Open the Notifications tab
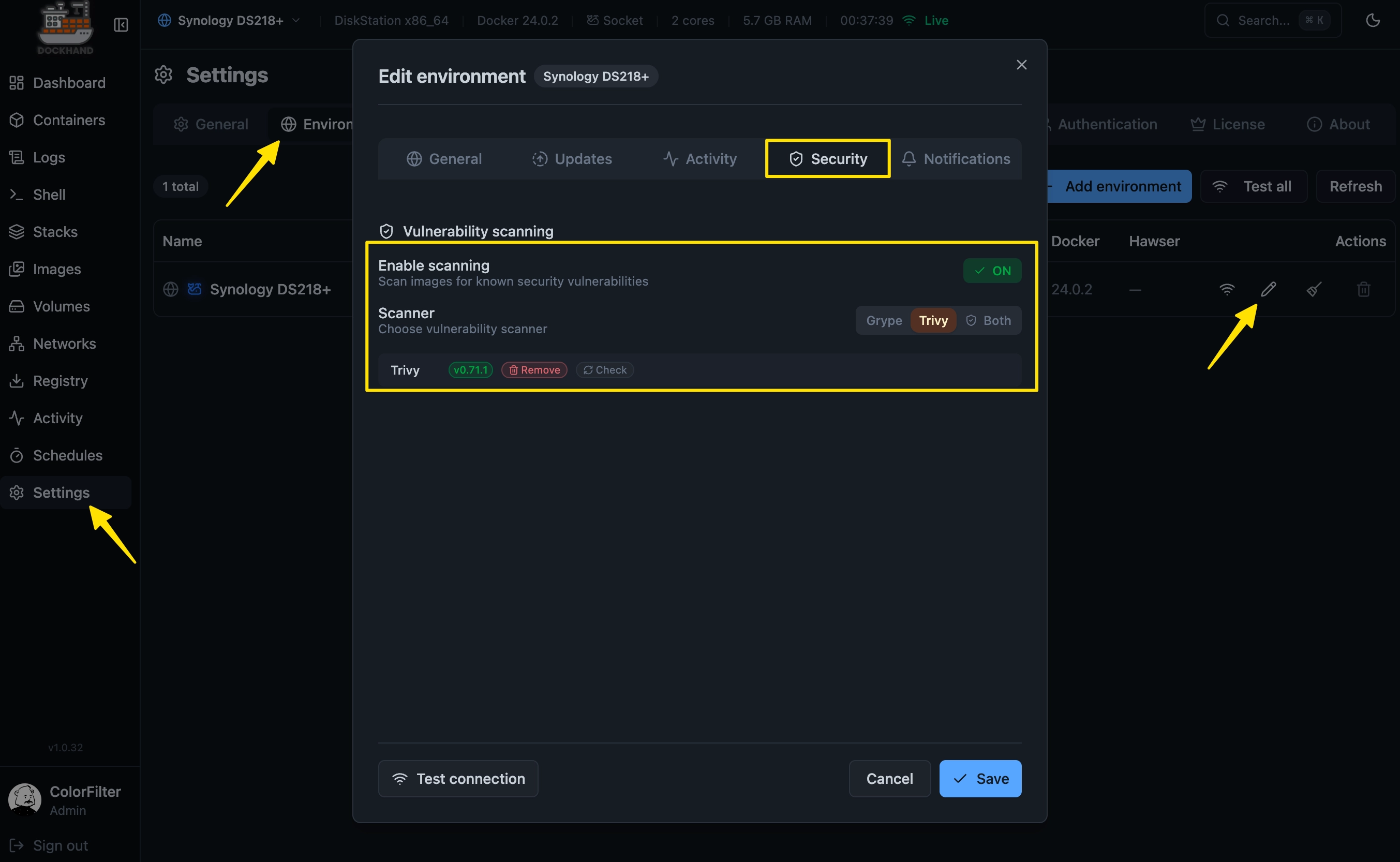Viewport: 1400px width, 862px height. tap(956, 159)
